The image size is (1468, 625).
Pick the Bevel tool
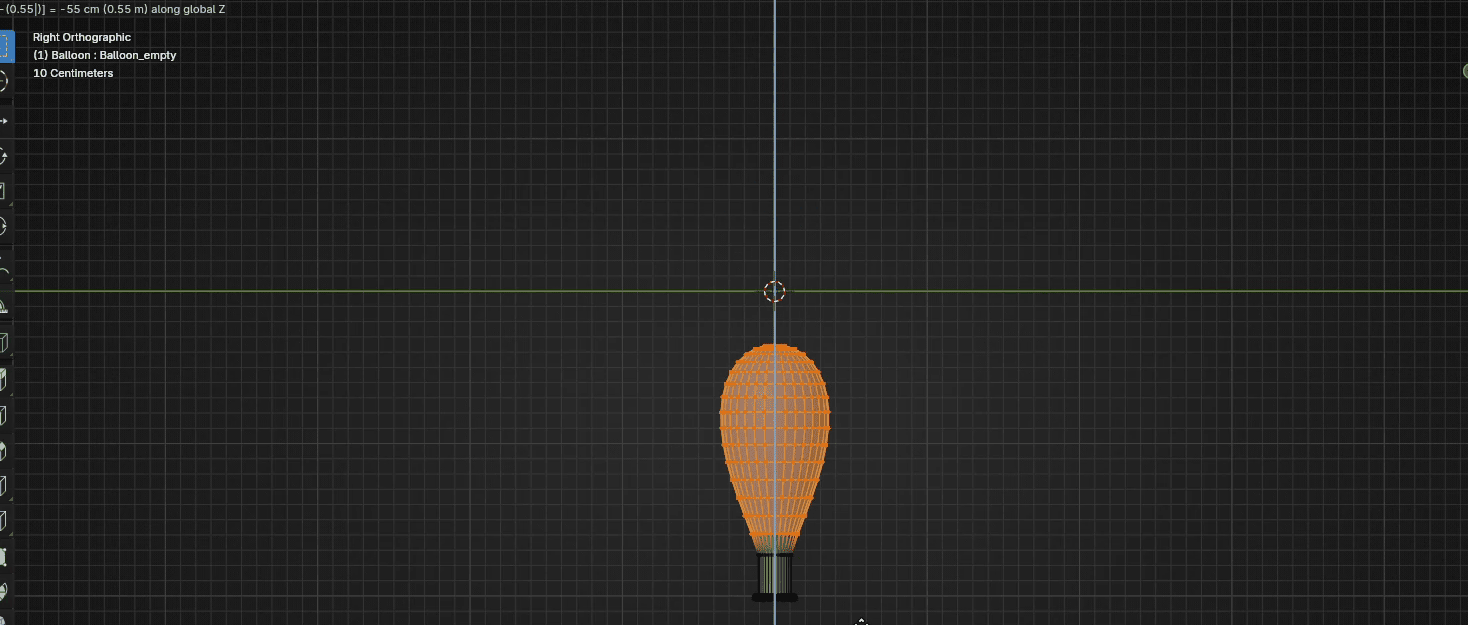[x=5, y=451]
